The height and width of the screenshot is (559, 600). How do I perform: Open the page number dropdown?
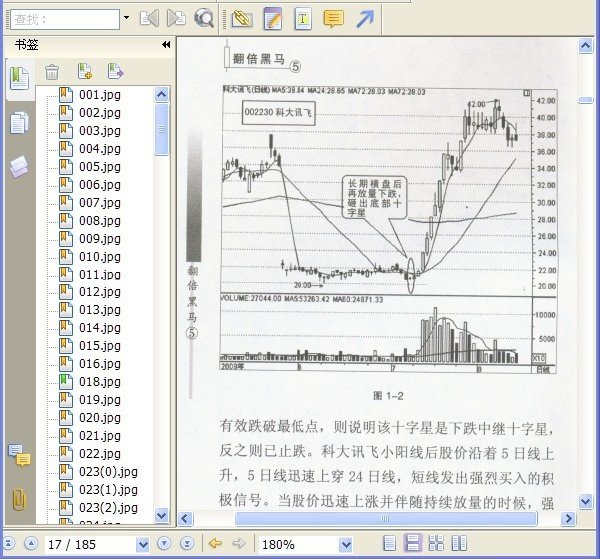pyautogui.click(x=143, y=544)
